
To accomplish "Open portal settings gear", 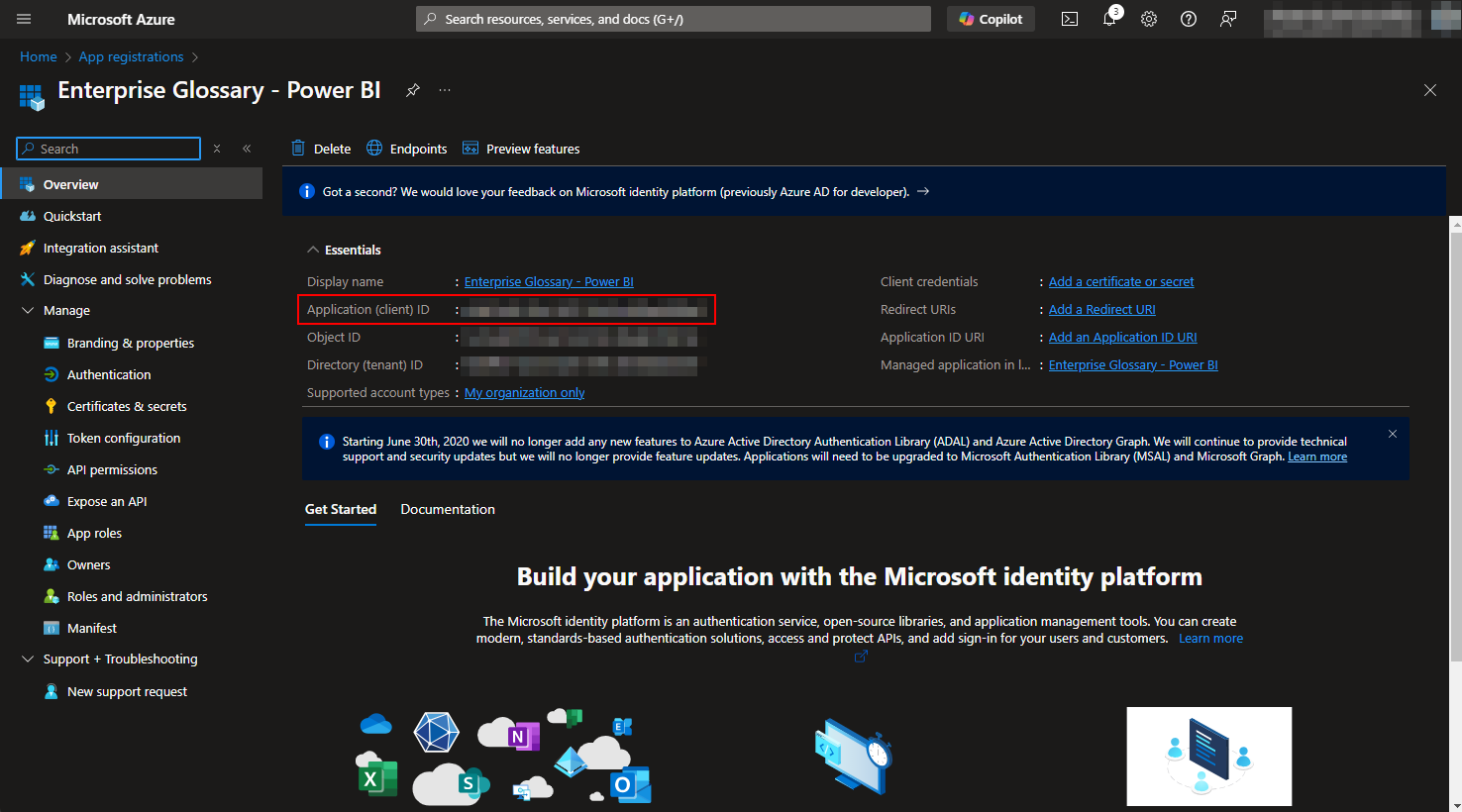I will tap(1149, 19).
